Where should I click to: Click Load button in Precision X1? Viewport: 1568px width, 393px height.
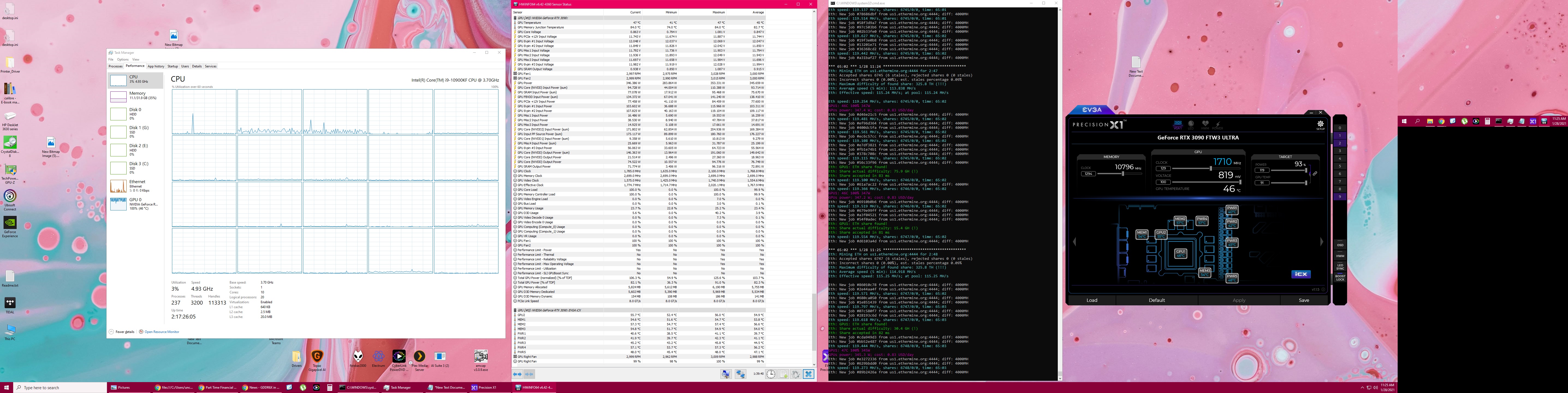pyautogui.click(x=1092, y=300)
